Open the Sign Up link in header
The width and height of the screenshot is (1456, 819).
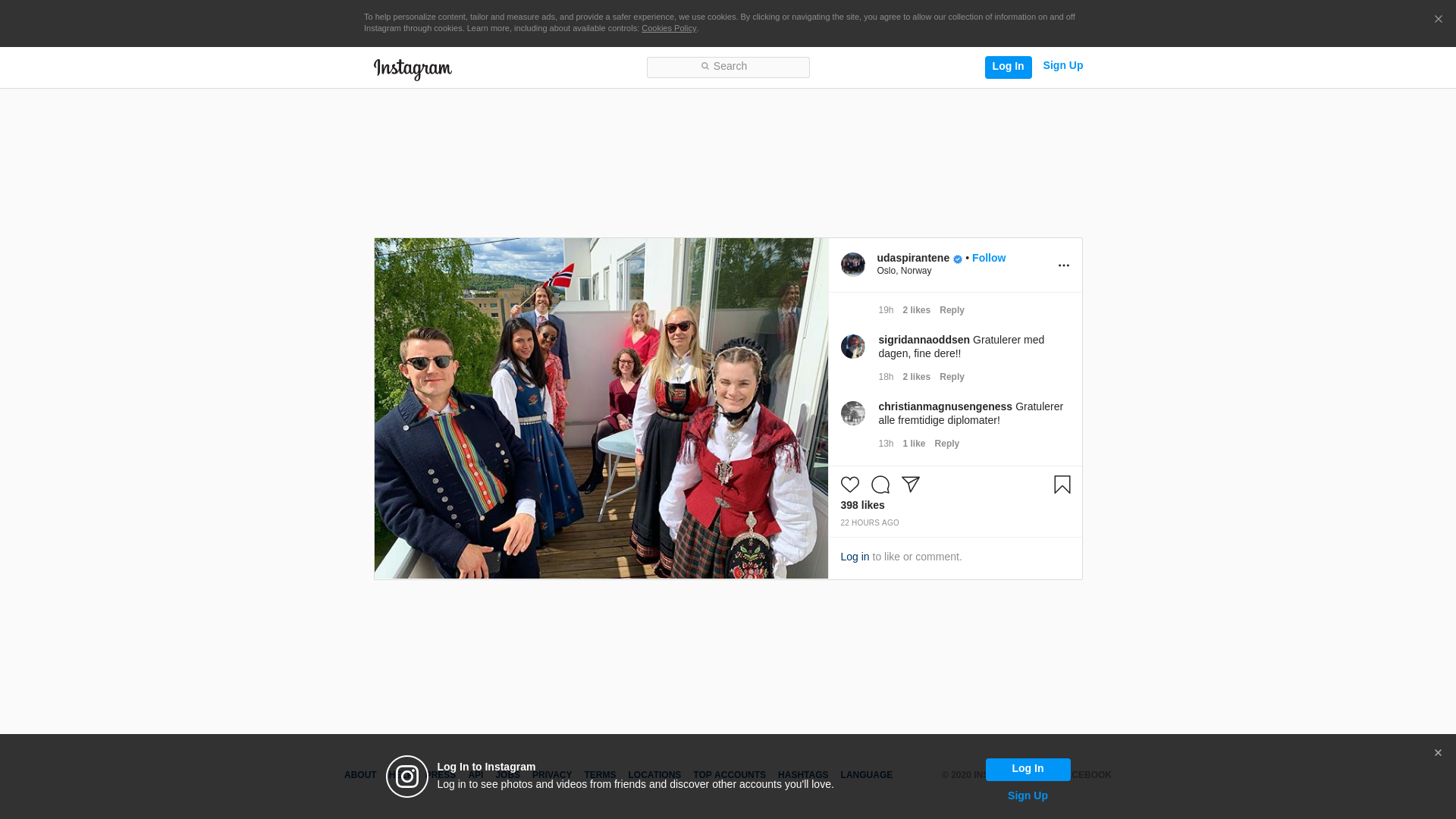pyautogui.click(x=1062, y=66)
